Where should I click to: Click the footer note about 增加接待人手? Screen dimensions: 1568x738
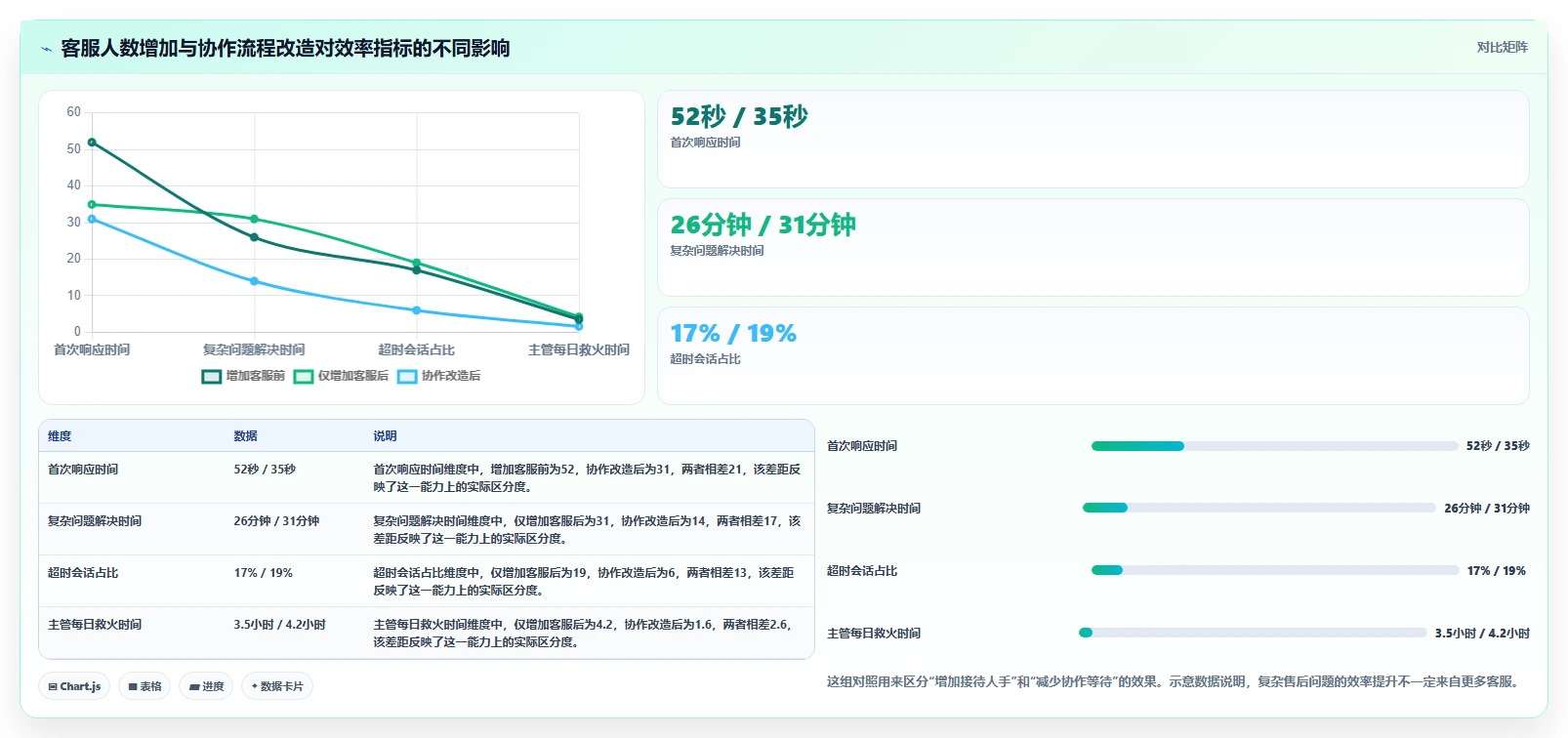coord(1176,681)
